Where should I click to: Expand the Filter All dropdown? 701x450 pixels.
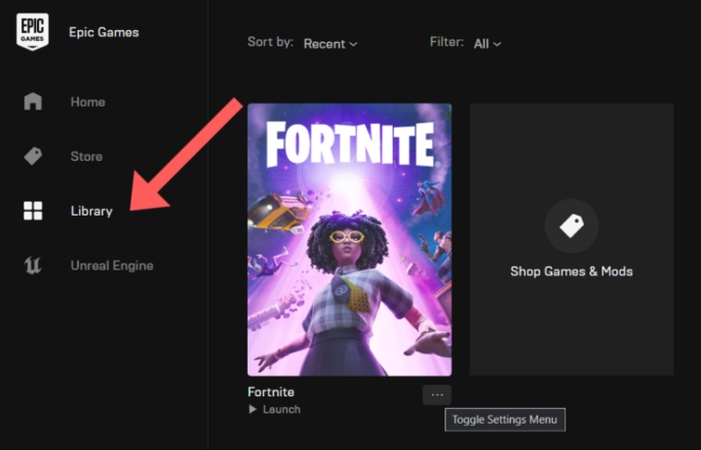(x=487, y=44)
